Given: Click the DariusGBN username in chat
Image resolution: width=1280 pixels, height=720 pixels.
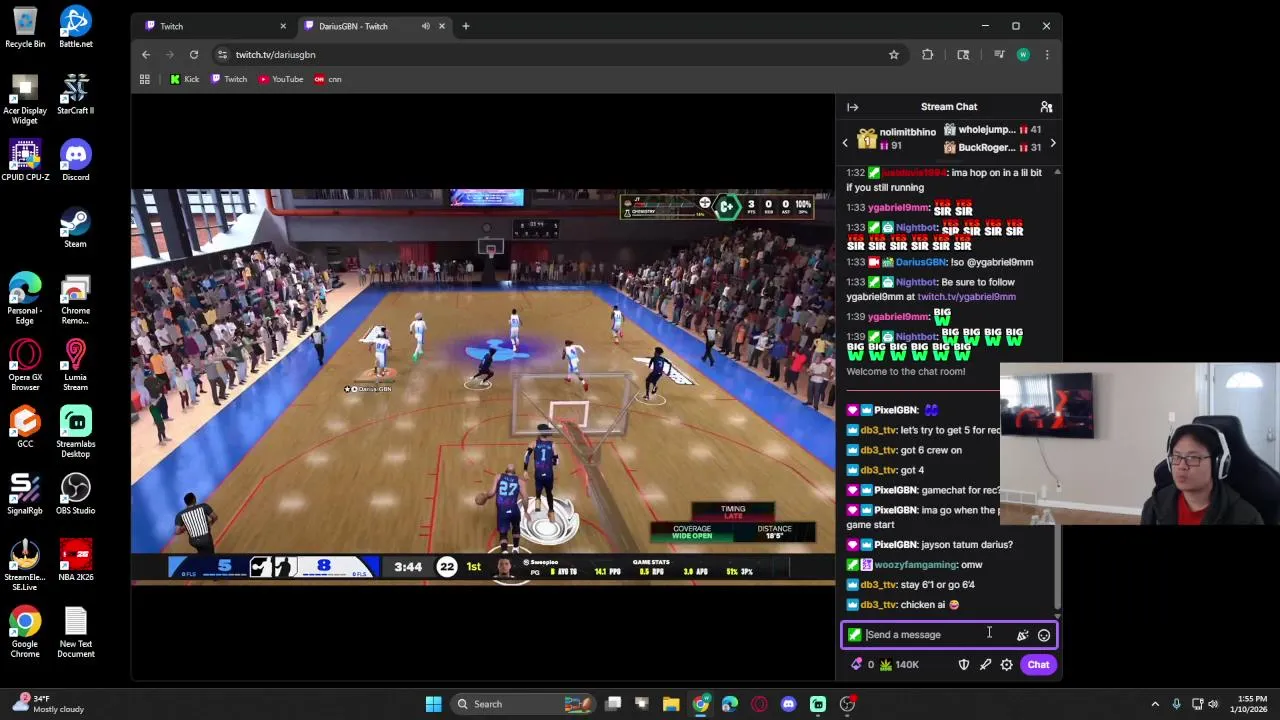Looking at the screenshot, I should tap(920, 262).
